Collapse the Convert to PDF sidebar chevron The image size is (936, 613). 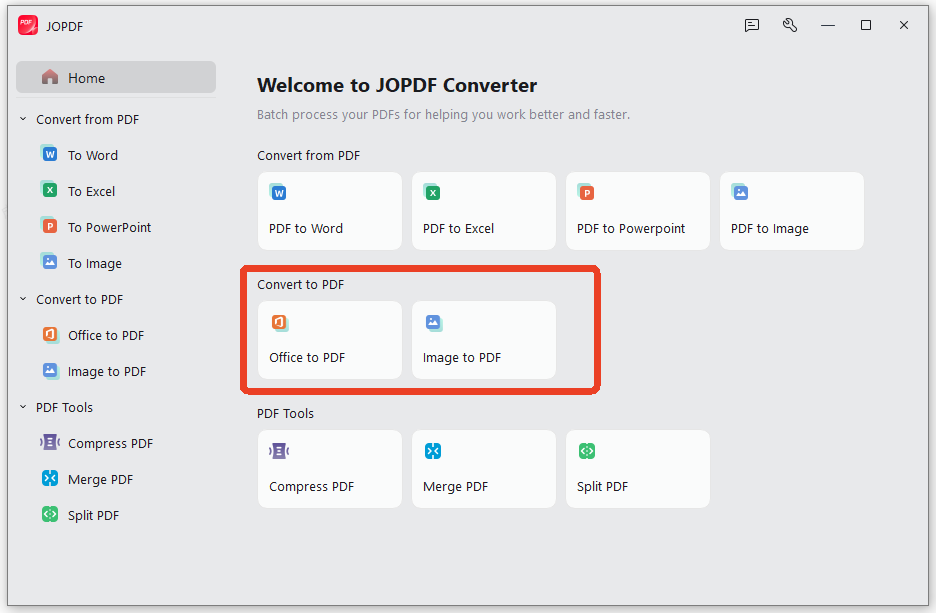click(23, 299)
